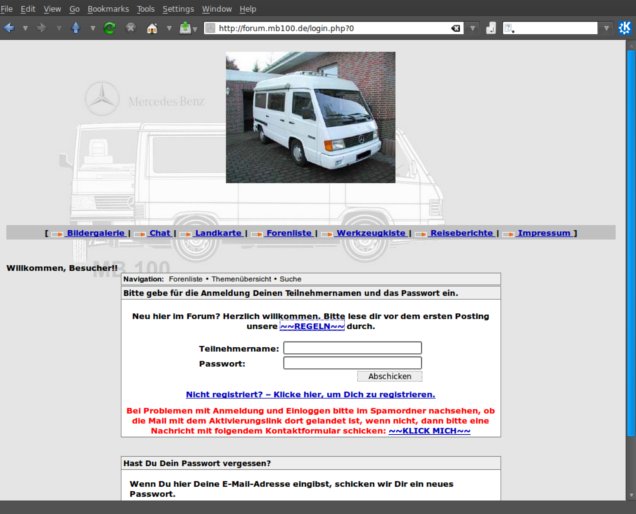The height and width of the screenshot is (514, 636).
Task: Open the Help menu
Action: pyautogui.click(x=247, y=9)
